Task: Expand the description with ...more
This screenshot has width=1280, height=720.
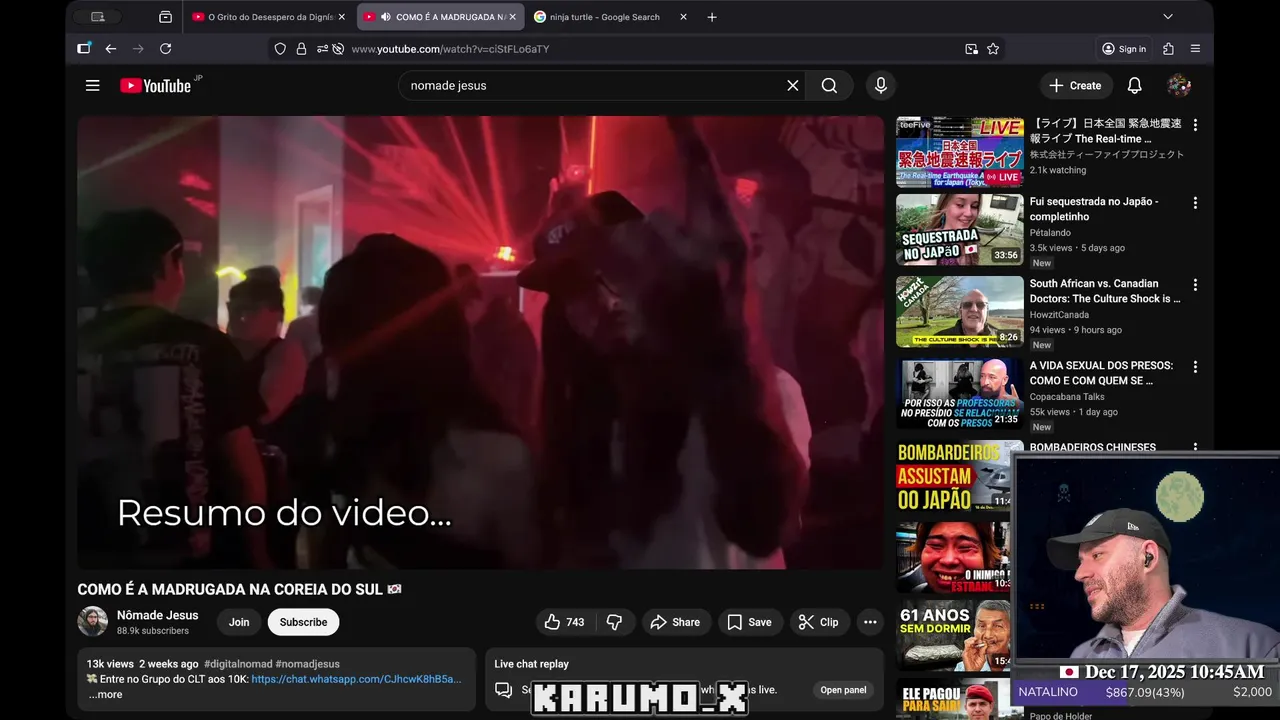Action: (105, 695)
